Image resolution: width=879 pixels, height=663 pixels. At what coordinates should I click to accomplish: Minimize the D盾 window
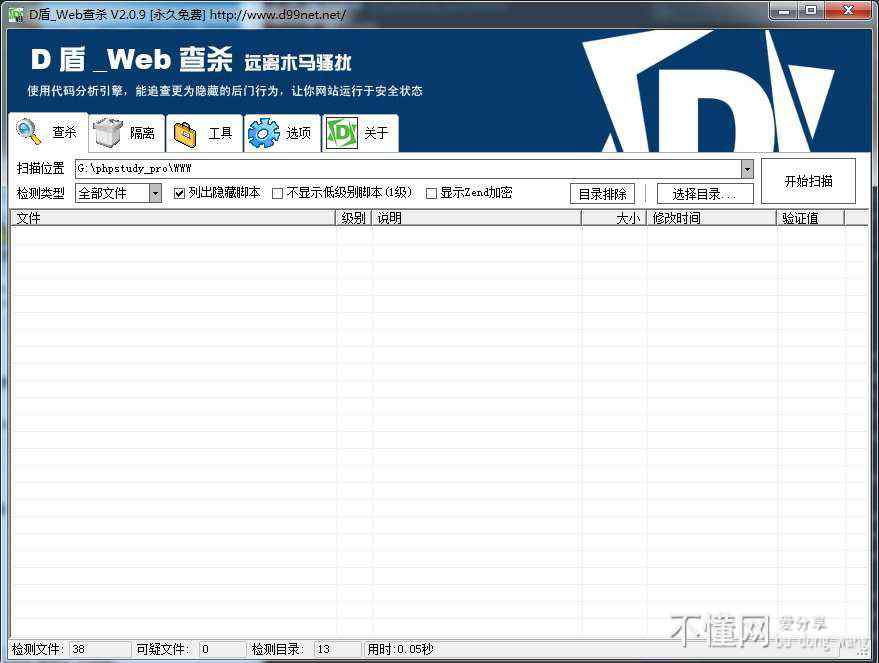point(784,11)
